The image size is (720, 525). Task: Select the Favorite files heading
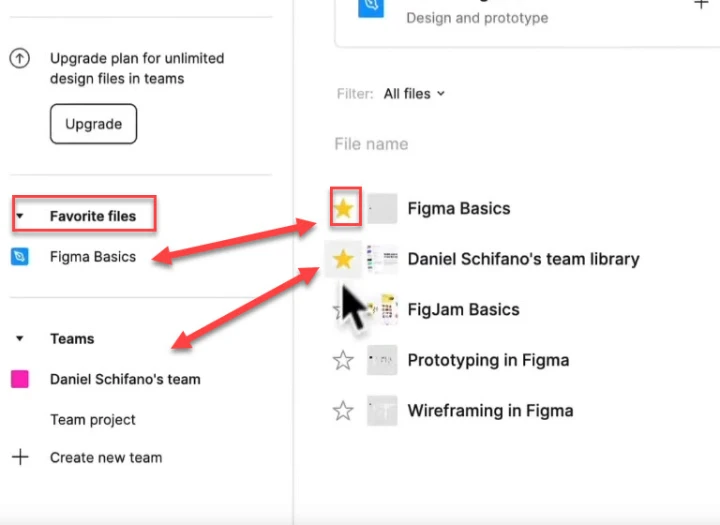[x=93, y=216]
